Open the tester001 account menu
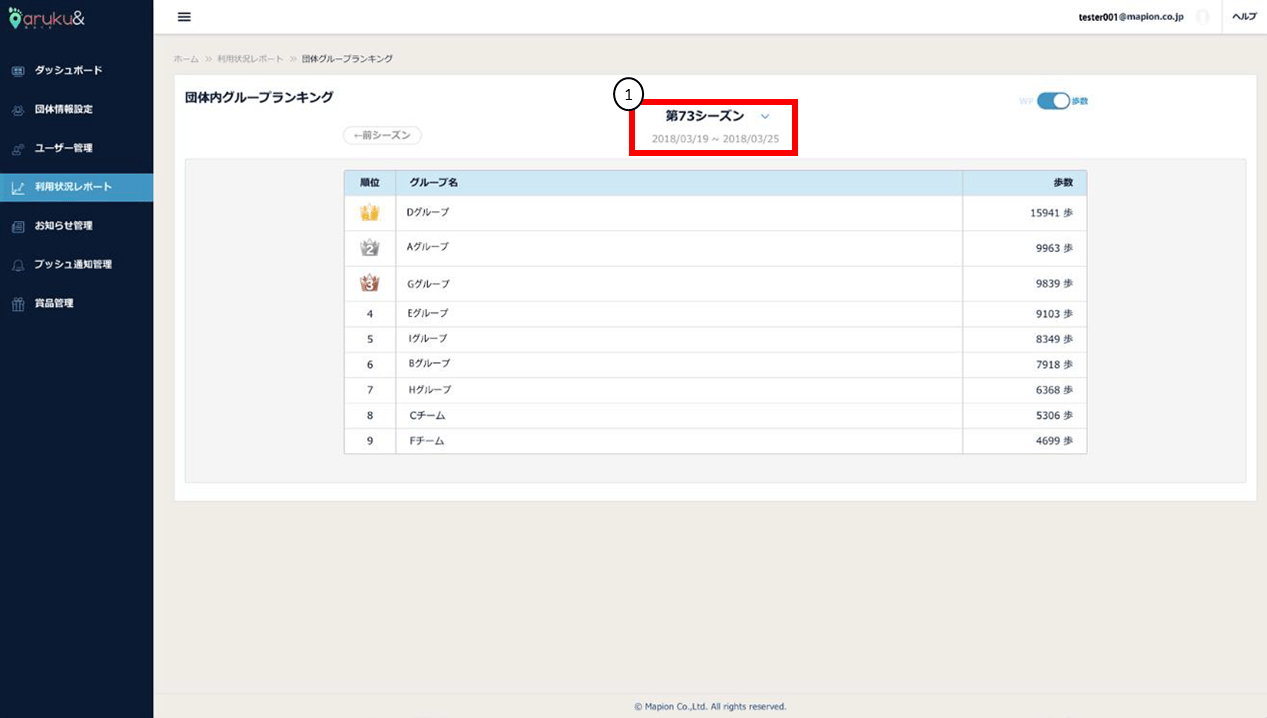 (1130, 17)
